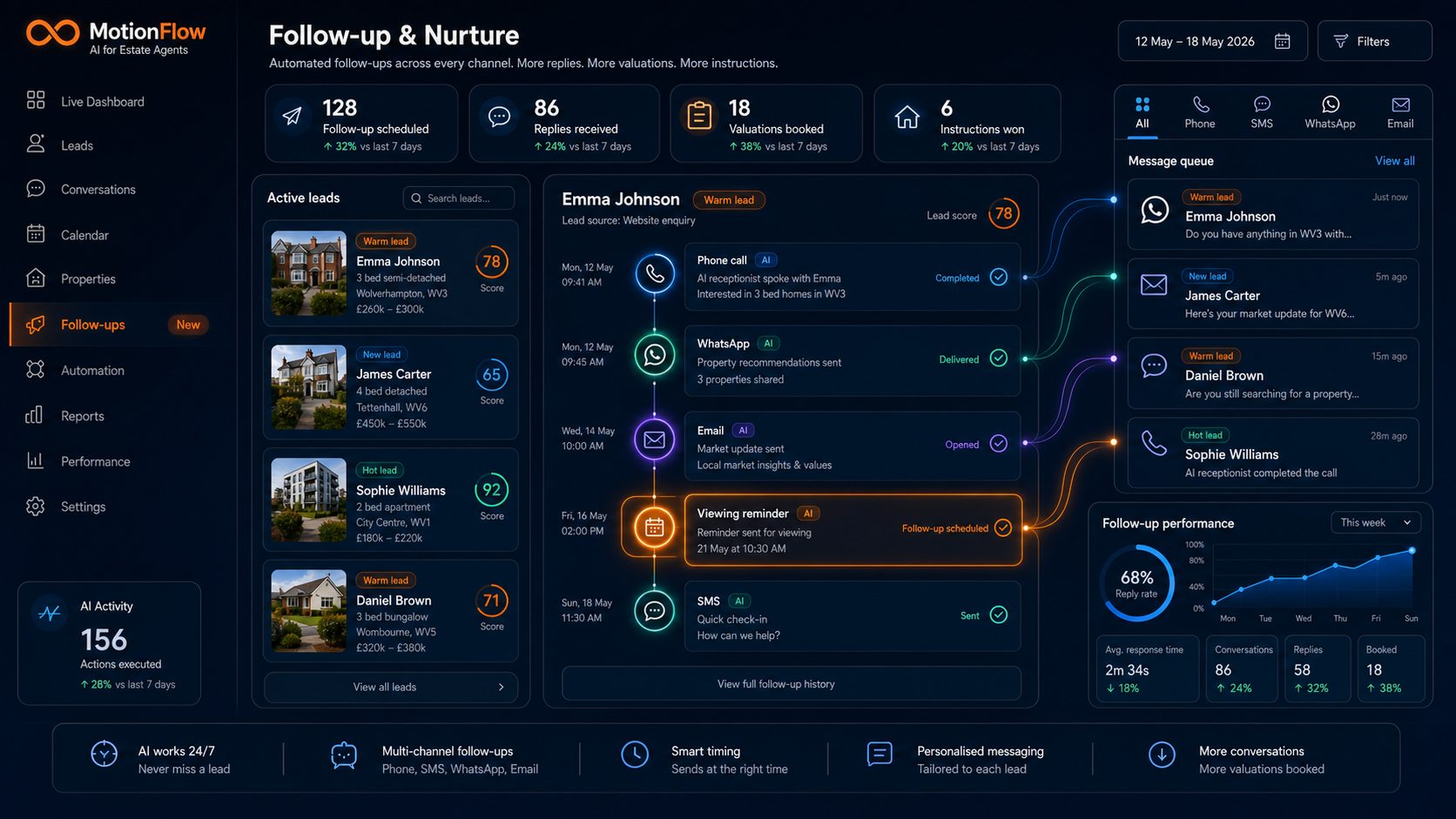Click More conversations download arrow icon

(1162, 755)
